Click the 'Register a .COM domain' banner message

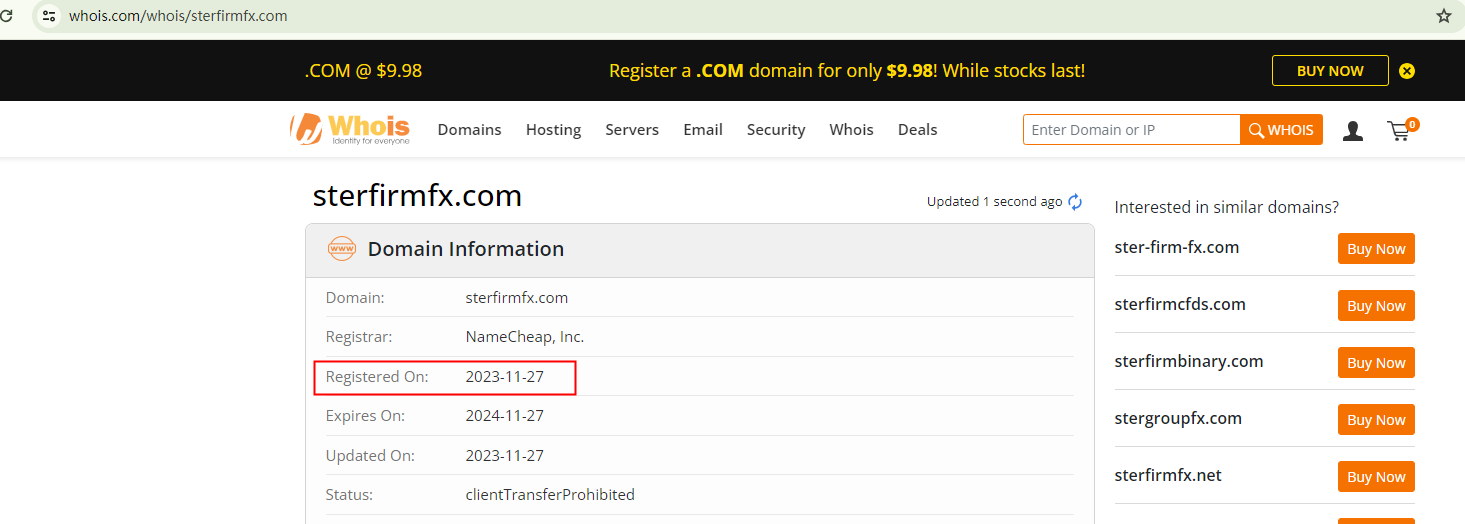coord(847,71)
